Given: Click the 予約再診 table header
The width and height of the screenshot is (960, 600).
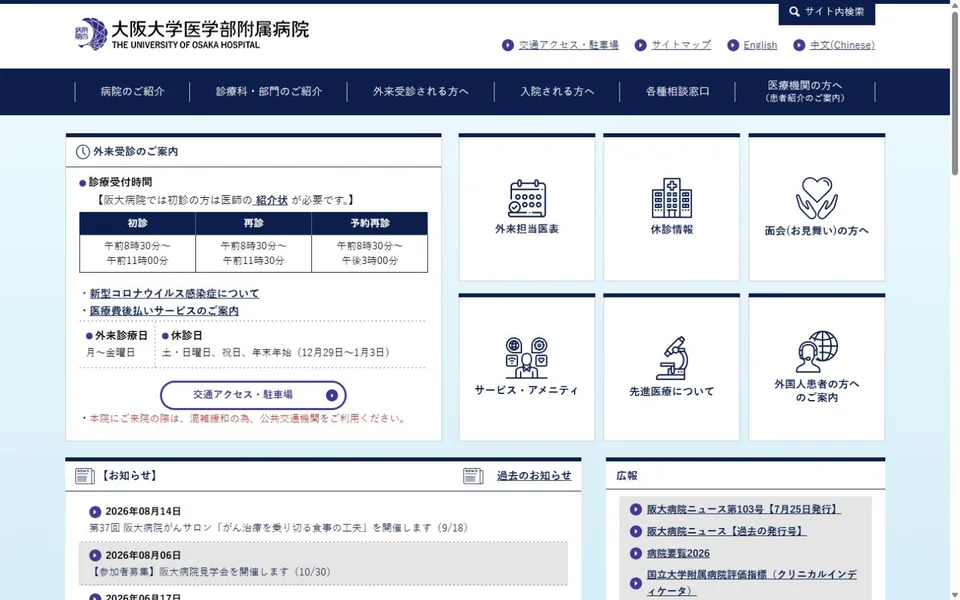Looking at the screenshot, I should coord(370,223).
